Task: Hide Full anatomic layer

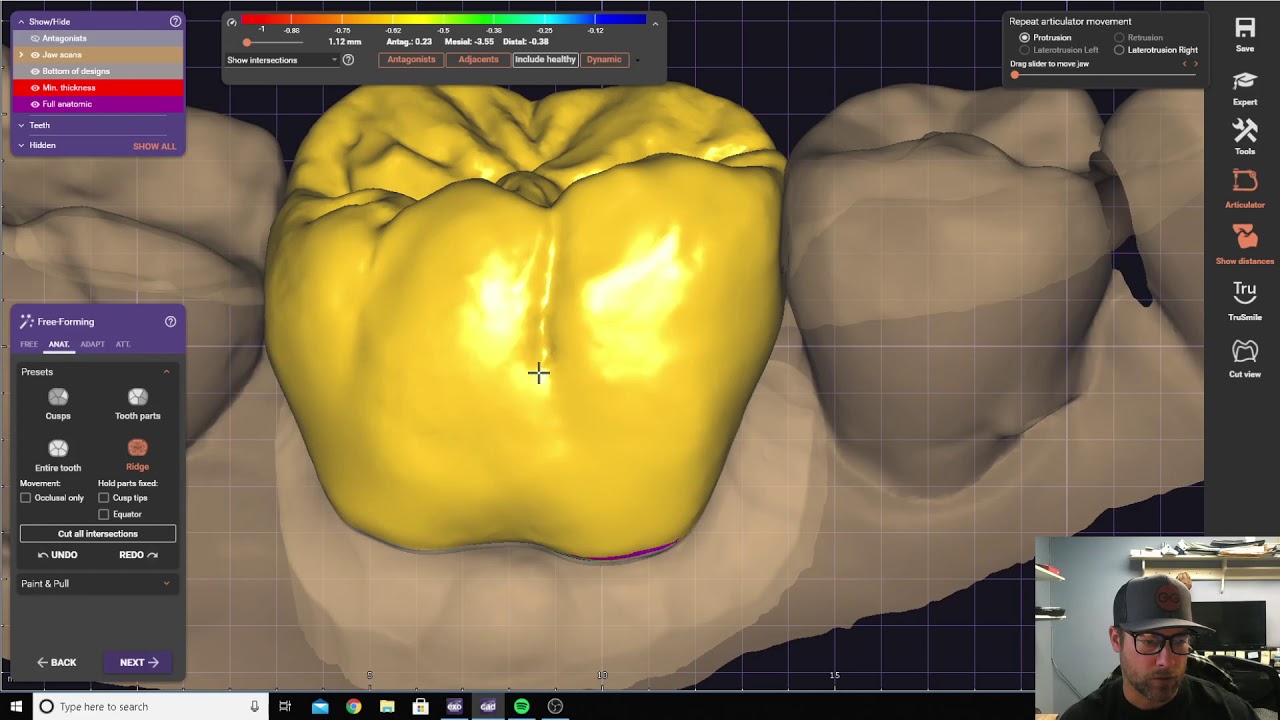Action: click(x=35, y=104)
